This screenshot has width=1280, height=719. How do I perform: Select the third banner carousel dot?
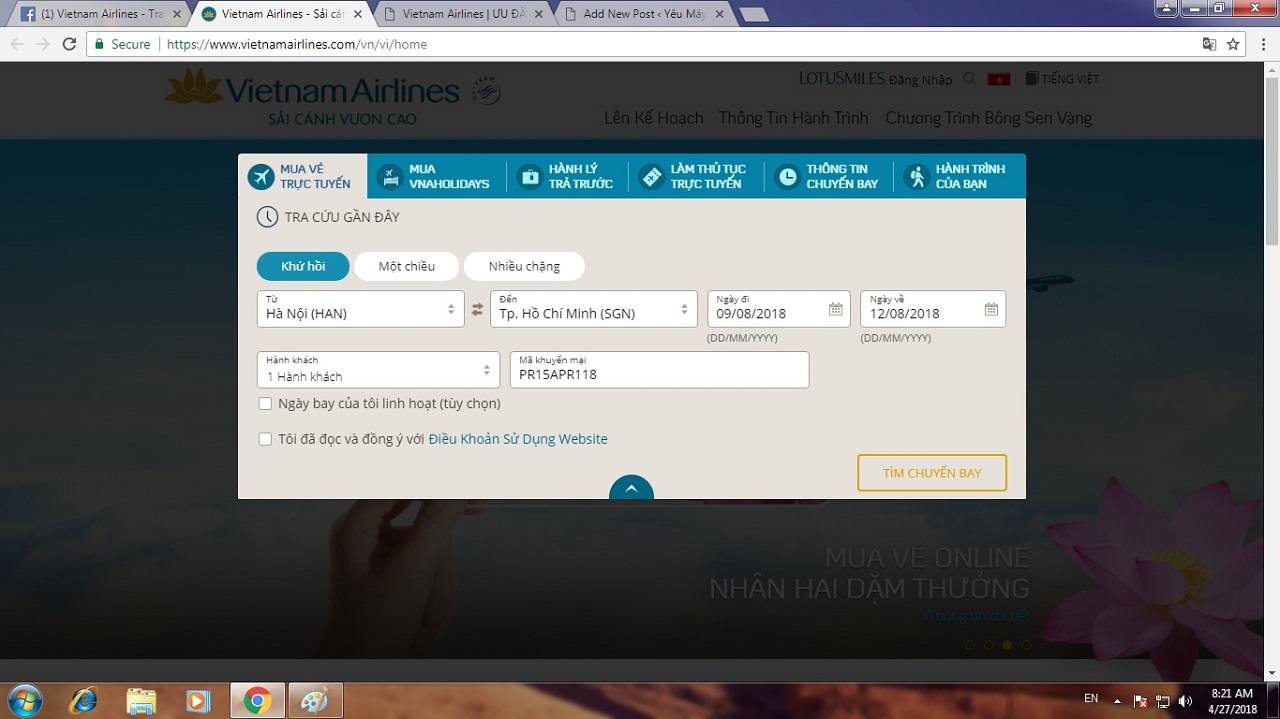coord(1007,645)
